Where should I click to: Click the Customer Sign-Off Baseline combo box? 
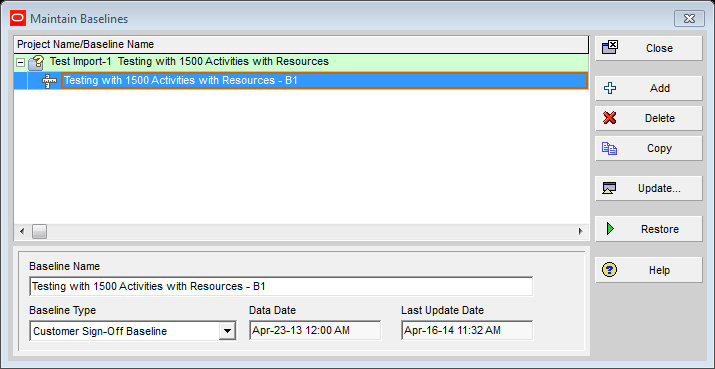pyautogui.click(x=133, y=331)
